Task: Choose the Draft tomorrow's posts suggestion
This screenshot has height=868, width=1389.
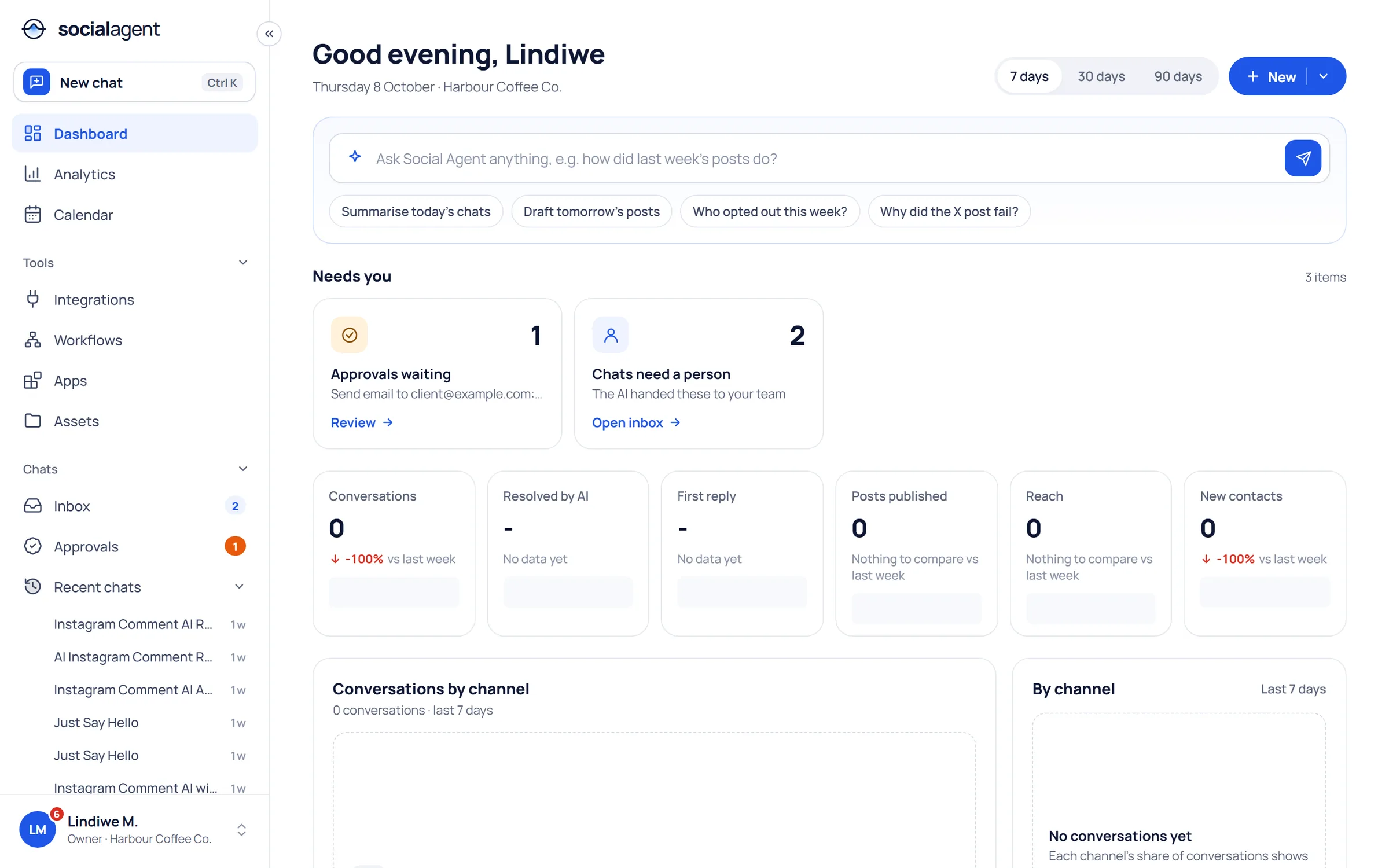Action: coord(591,211)
